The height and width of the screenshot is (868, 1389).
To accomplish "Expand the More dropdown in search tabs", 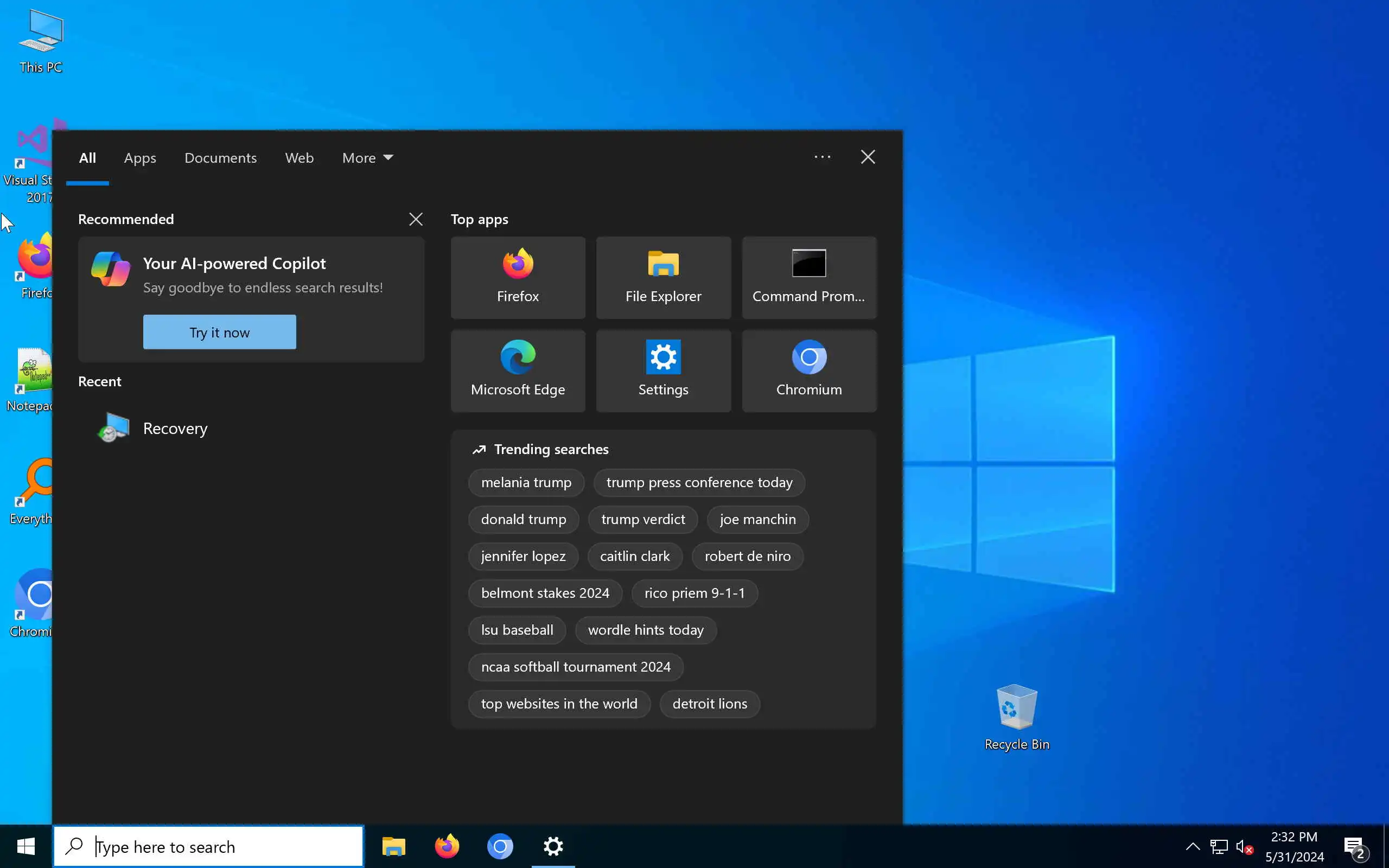I will (x=367, y=158).
